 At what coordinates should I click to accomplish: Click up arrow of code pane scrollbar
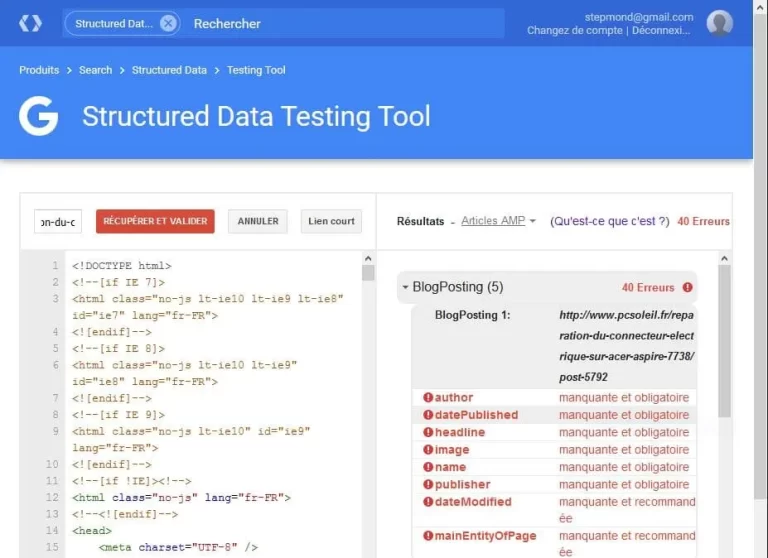coord(368,258)
